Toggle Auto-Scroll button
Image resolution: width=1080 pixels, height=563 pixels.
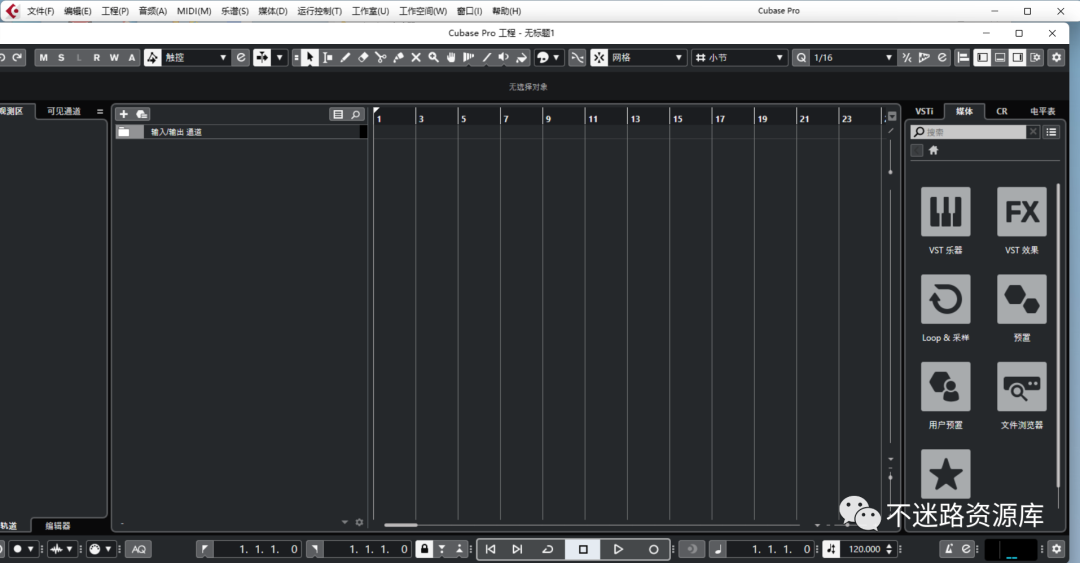[262, 57]
